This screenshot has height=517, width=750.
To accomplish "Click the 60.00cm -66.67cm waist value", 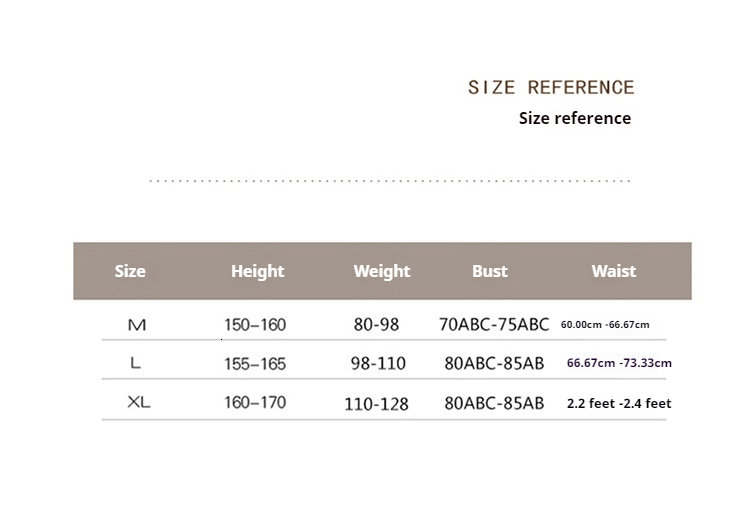I will [x=605, y=325].
